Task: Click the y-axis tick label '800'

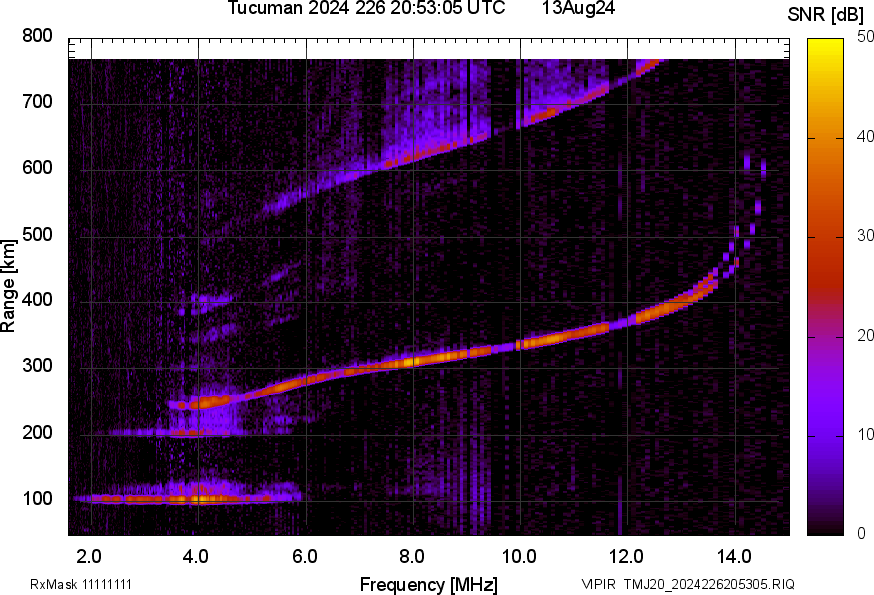Action: coord(37,36)
